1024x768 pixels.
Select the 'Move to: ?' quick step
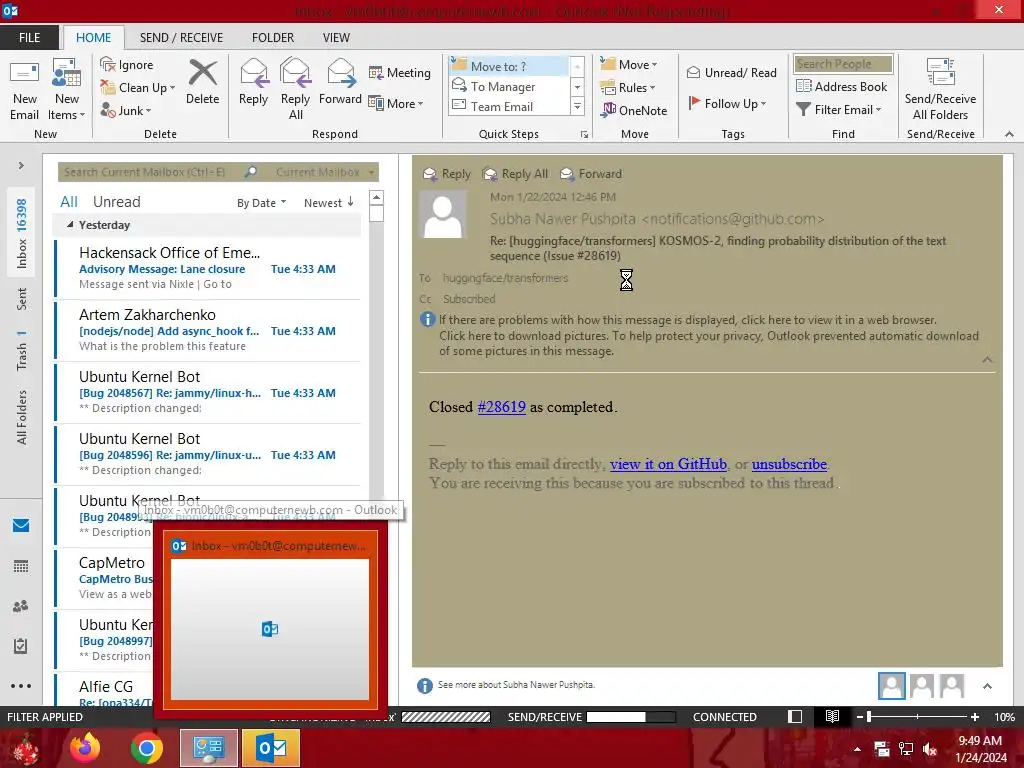509,66
